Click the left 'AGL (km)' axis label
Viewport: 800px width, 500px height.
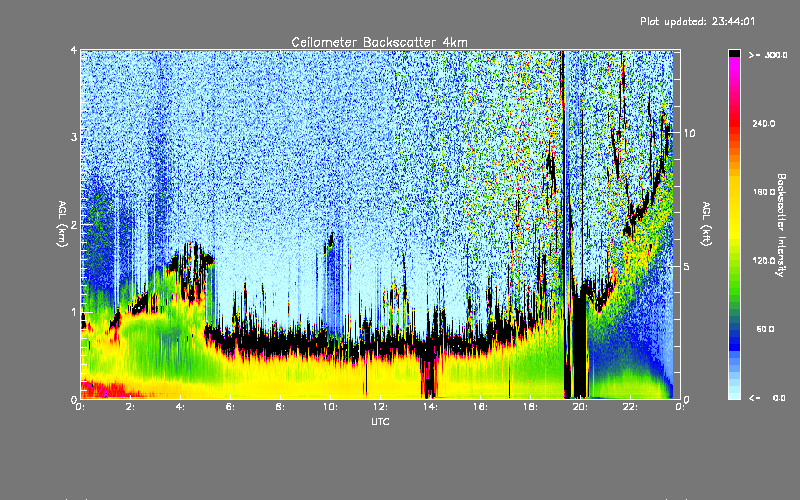pos(62,224)
